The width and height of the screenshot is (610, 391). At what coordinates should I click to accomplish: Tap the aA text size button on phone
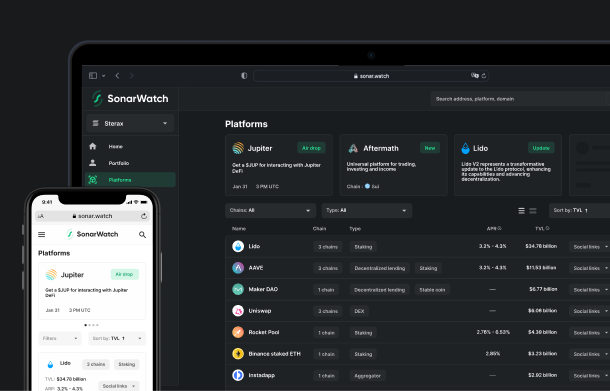(40, 216)
